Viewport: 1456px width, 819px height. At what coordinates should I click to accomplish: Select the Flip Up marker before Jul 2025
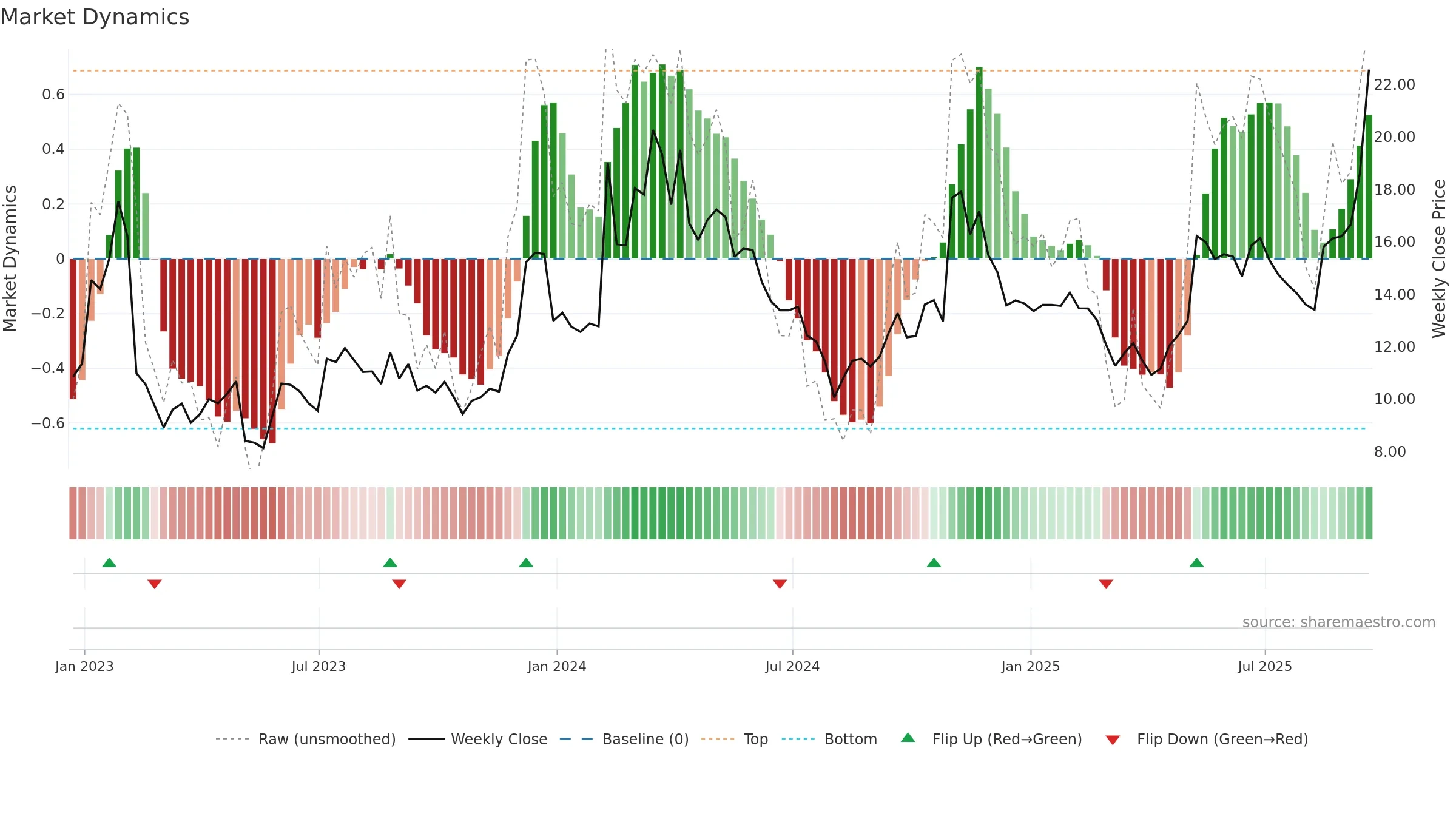(x=1196, y=562)
